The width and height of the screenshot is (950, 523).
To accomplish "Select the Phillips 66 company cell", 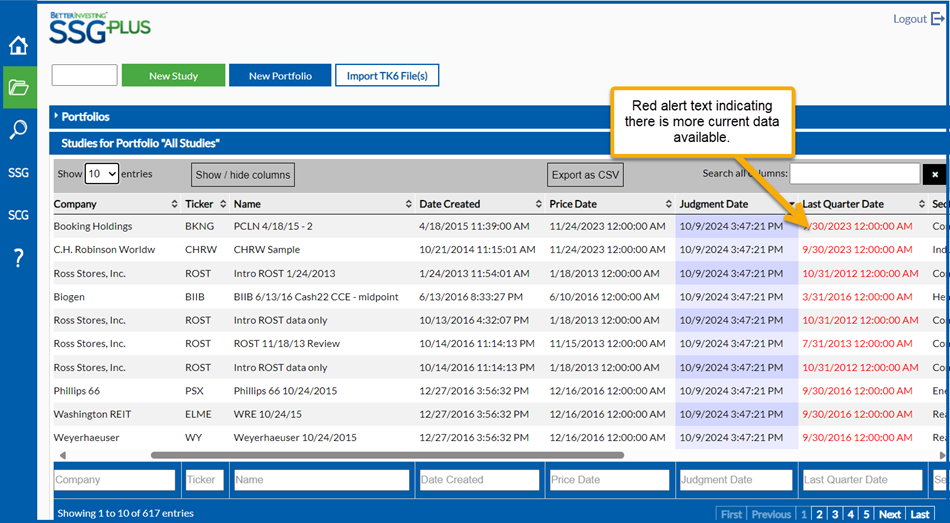I will click(76, 391).
